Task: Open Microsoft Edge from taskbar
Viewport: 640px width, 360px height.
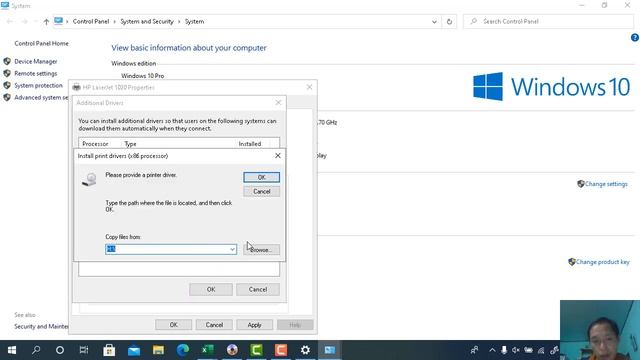Action: pos(183,350)
